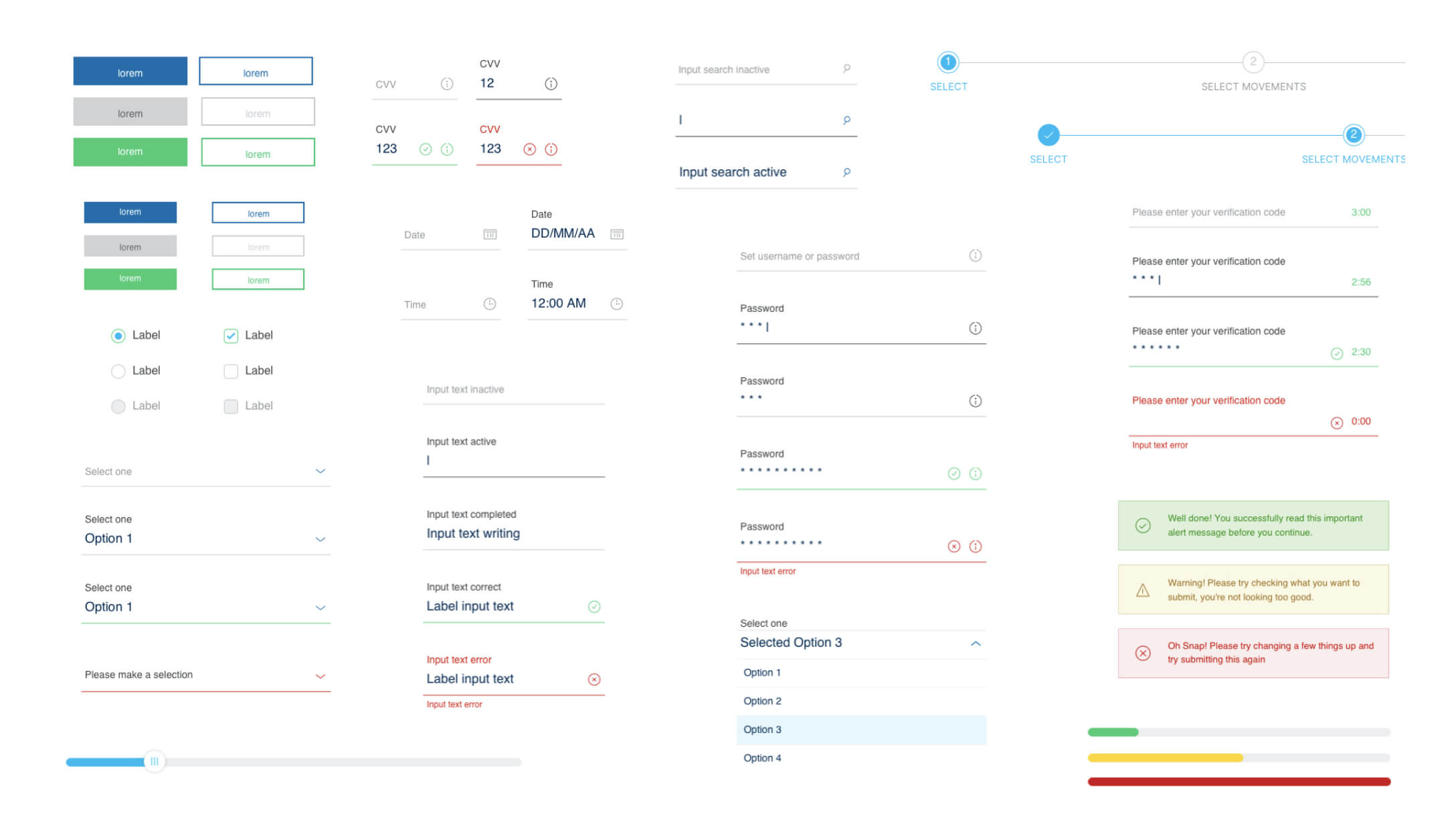Select Option 2 in the dropdown list

click(x=762, y=701)
